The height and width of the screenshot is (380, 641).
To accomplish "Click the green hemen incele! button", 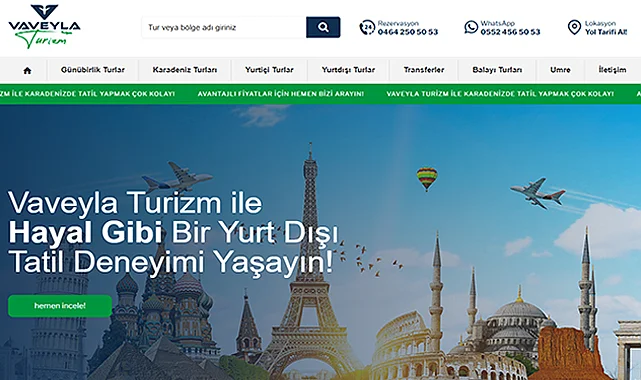I will (x=60, y=306).
